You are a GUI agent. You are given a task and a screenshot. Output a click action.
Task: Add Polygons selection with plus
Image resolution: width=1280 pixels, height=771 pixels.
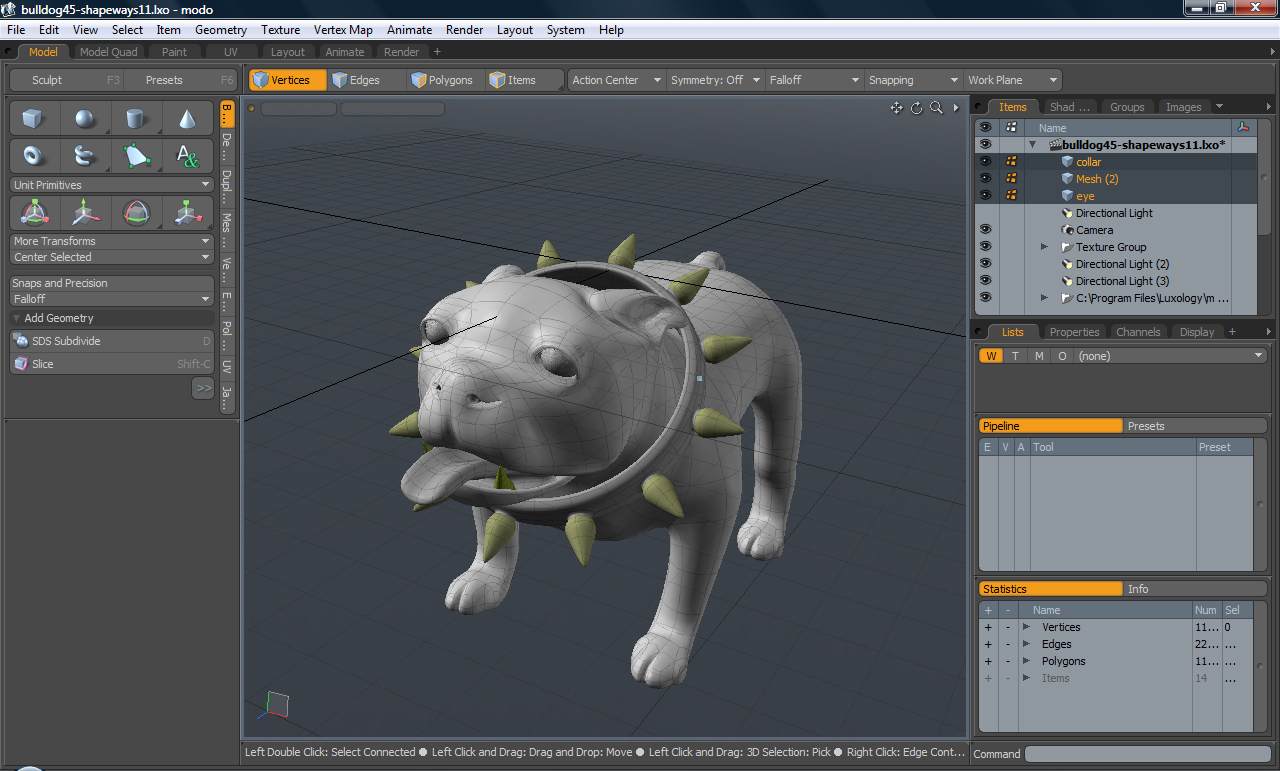tap(988, 661)
